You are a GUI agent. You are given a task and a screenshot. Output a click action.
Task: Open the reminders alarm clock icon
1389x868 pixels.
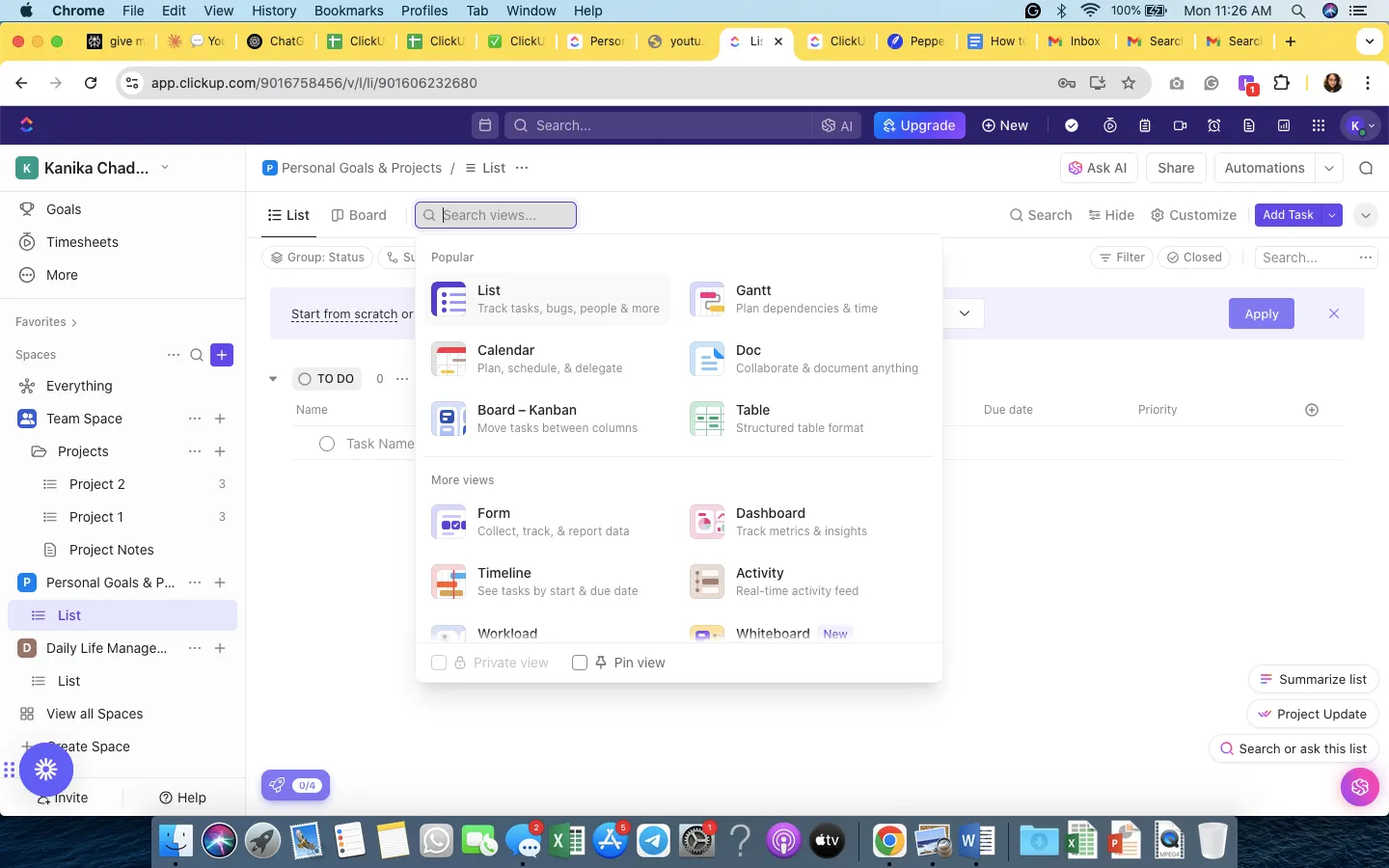coord(1214,125)
